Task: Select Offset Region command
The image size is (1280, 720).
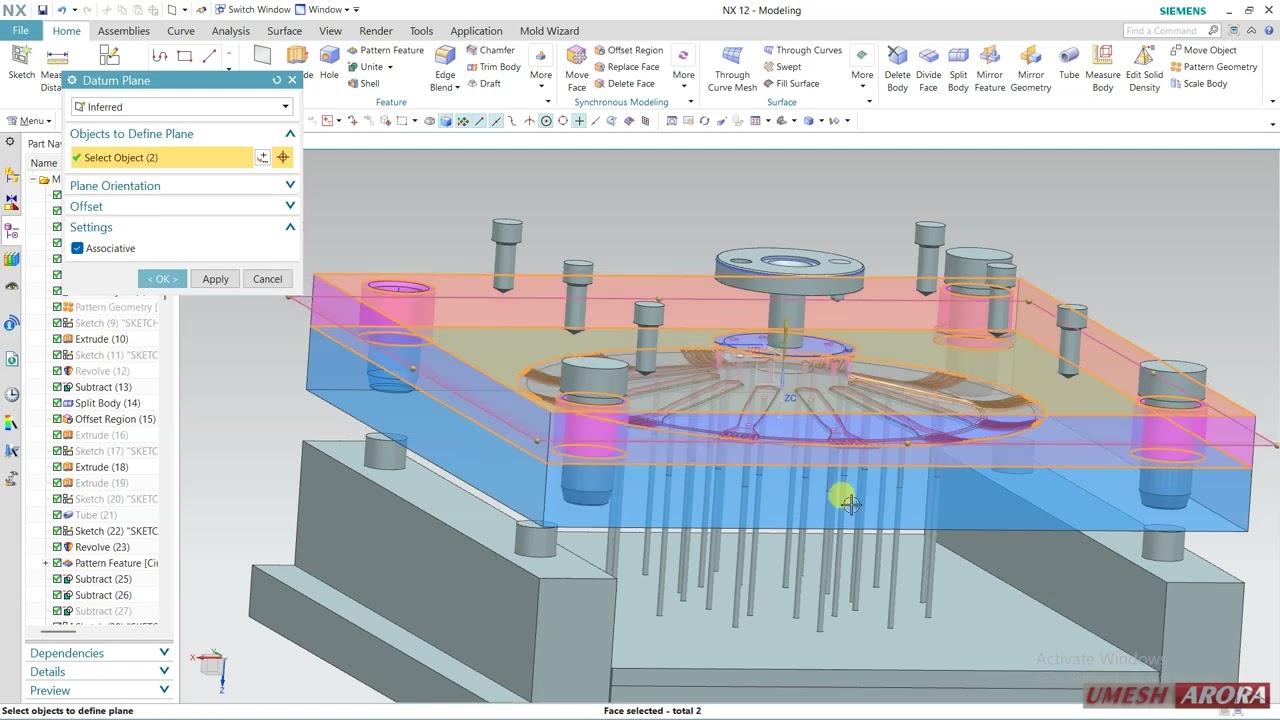Action: (x=627, y=50)
